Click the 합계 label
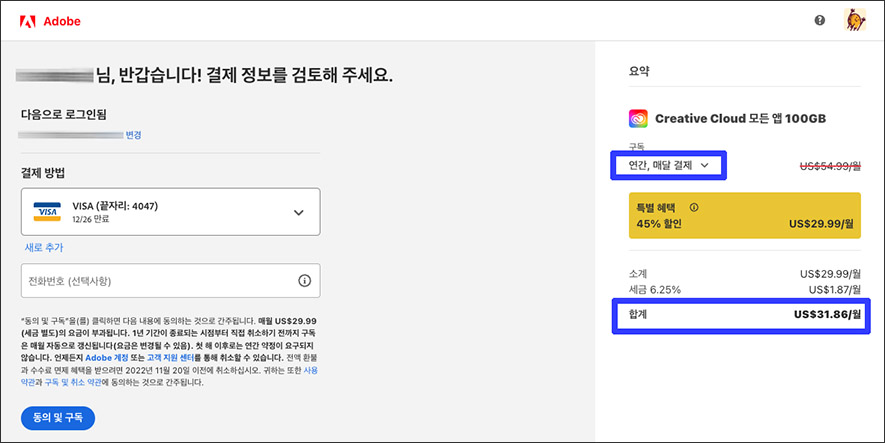Viewport: 885px width, 443px height. pos(638,314)
